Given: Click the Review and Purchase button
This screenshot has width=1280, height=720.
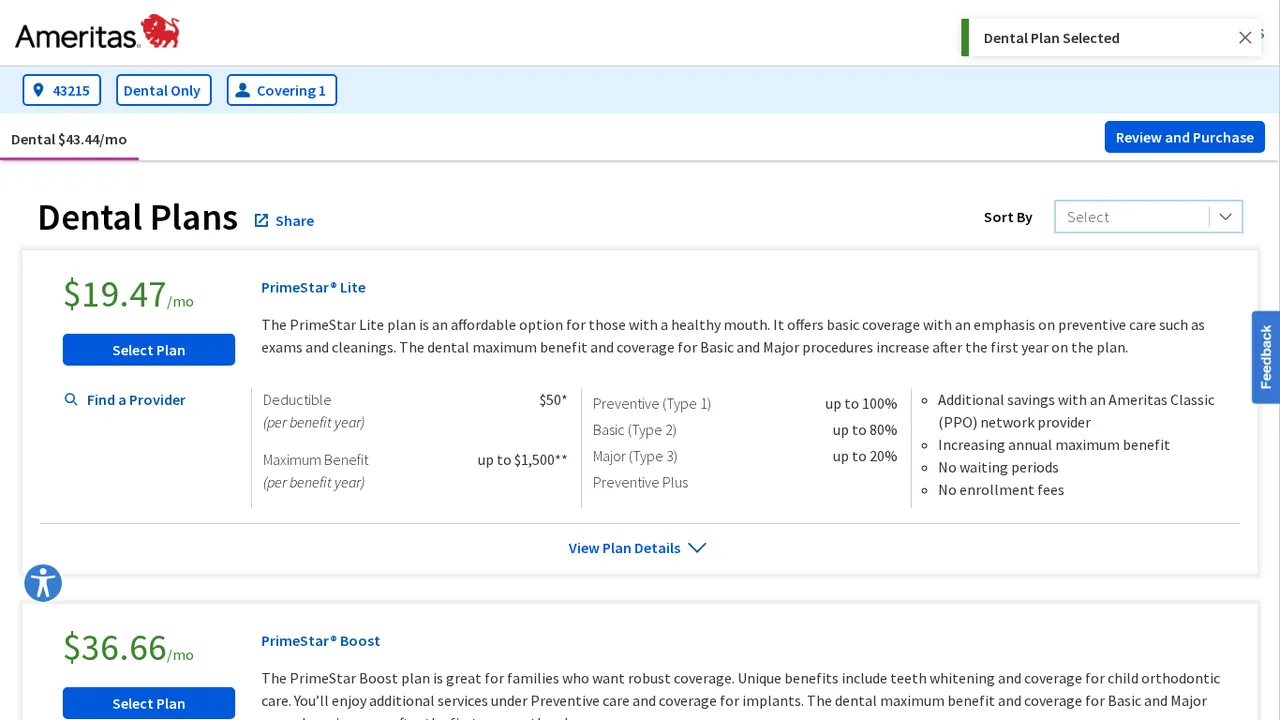Looking at the screenshot, I should coord(1185,137).
